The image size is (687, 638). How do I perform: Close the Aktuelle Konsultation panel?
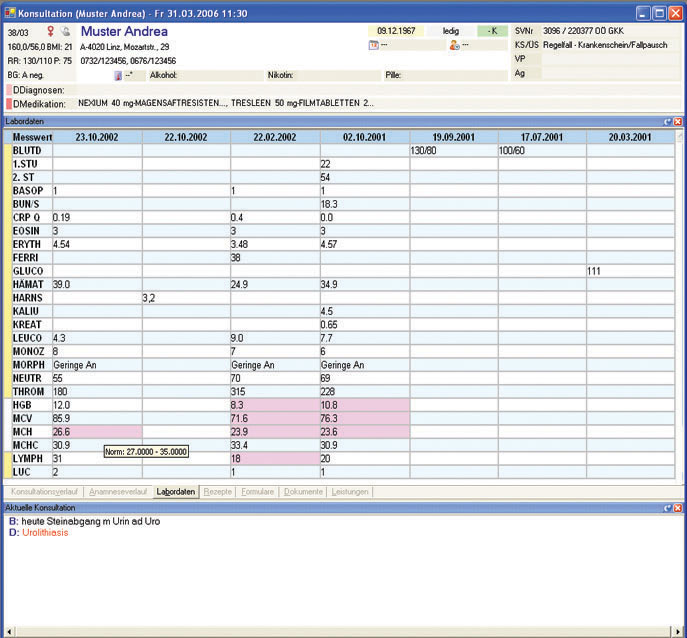click(x=678, y=510)
